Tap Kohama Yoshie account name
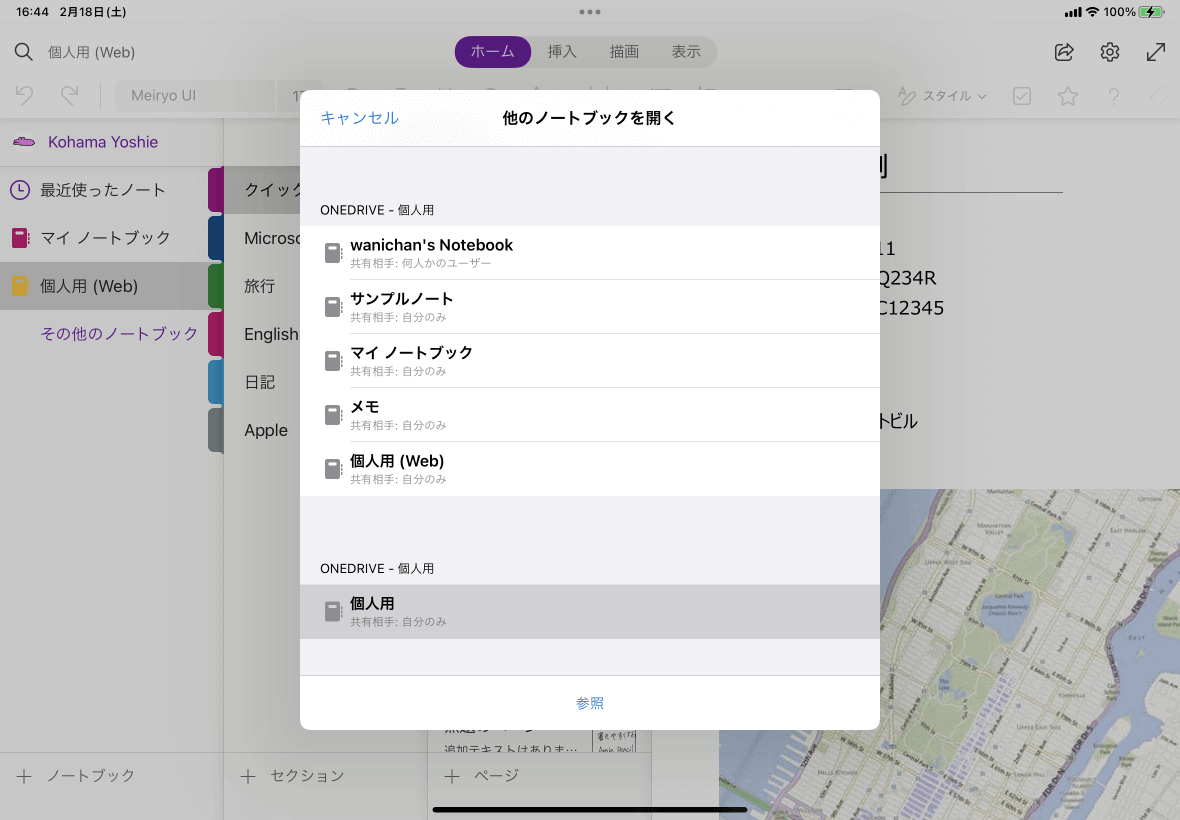 103,142
